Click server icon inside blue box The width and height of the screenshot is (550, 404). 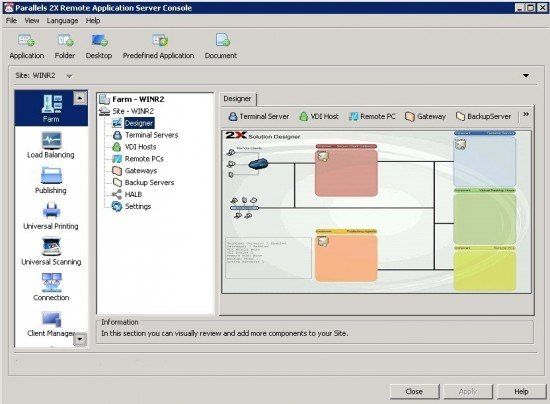461,144
